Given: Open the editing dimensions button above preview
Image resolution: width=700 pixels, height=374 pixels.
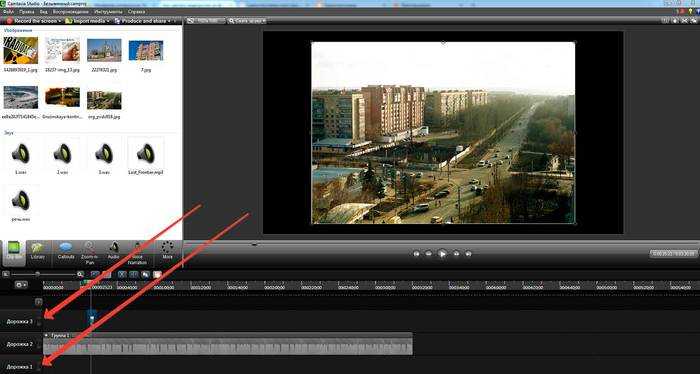Looking at the screenshot, I should click(x=205, y=21).
